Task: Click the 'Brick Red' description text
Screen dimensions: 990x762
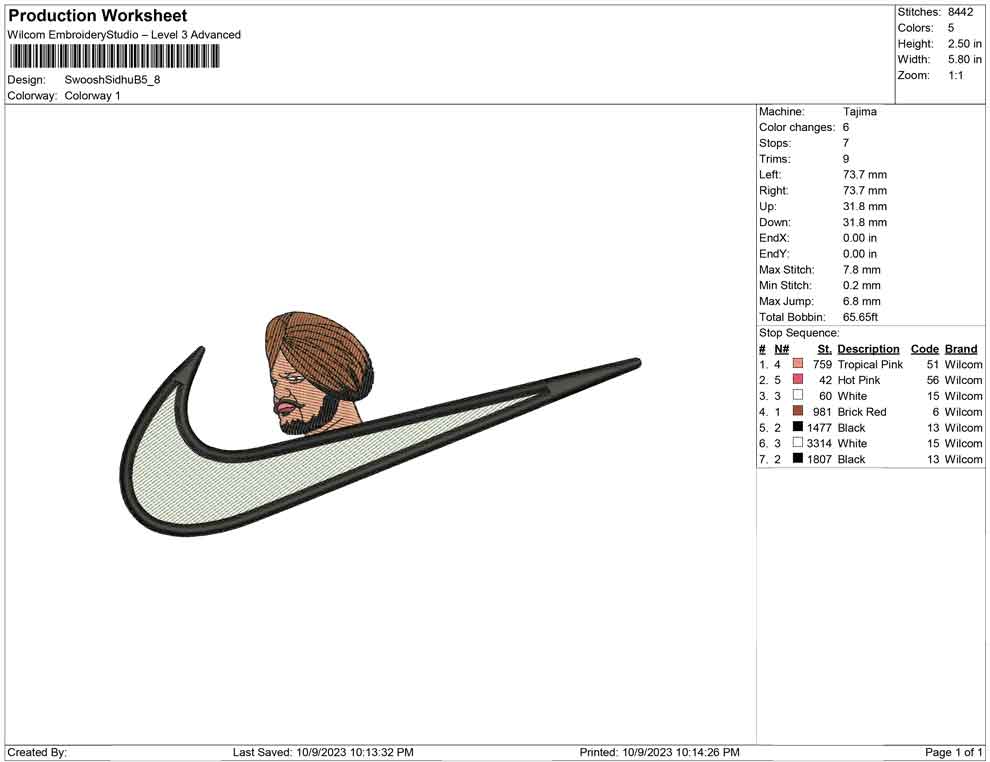Action: point(862,412)
